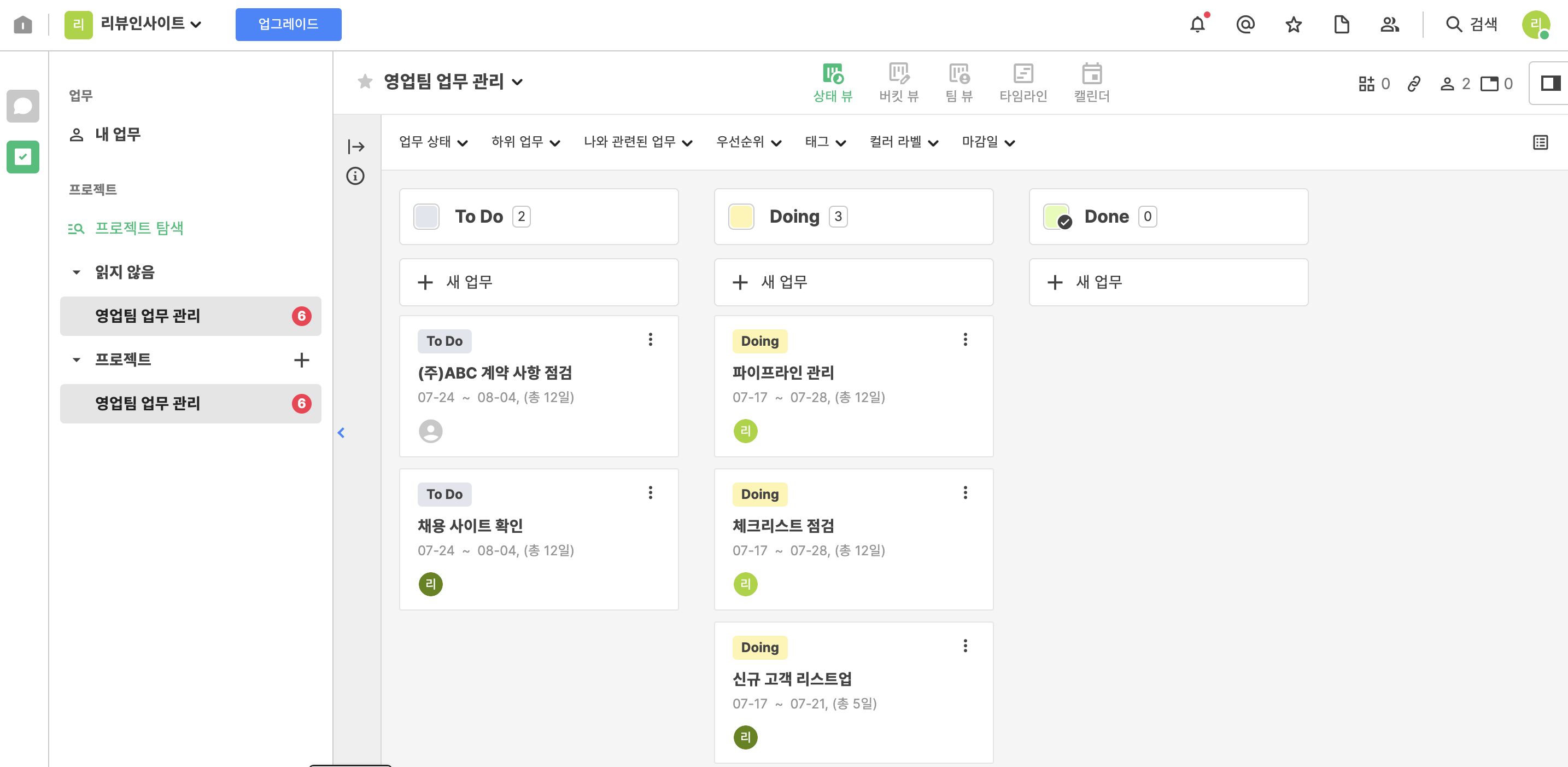Toggle favorite star for 영업팀 업무 관리

(365, 81)
